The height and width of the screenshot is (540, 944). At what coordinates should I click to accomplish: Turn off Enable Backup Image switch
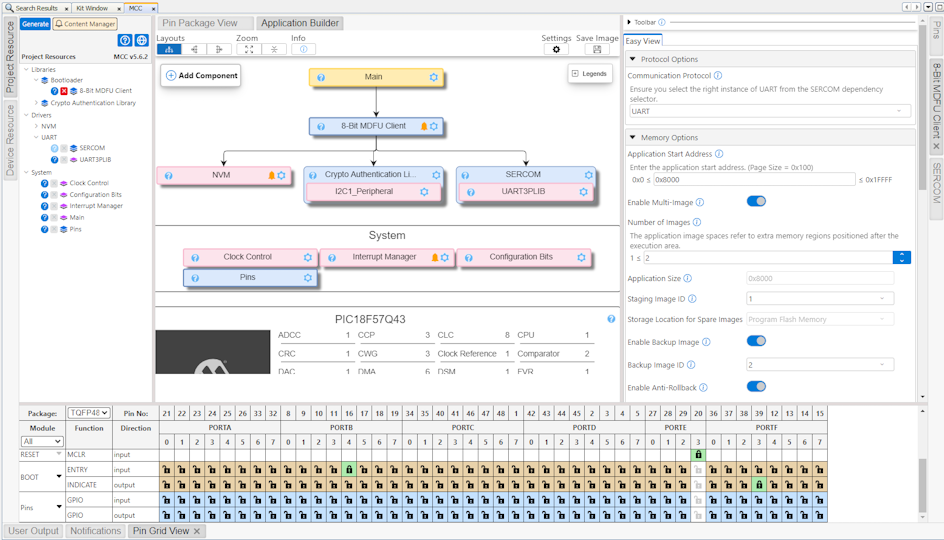(x=756, y=341)
